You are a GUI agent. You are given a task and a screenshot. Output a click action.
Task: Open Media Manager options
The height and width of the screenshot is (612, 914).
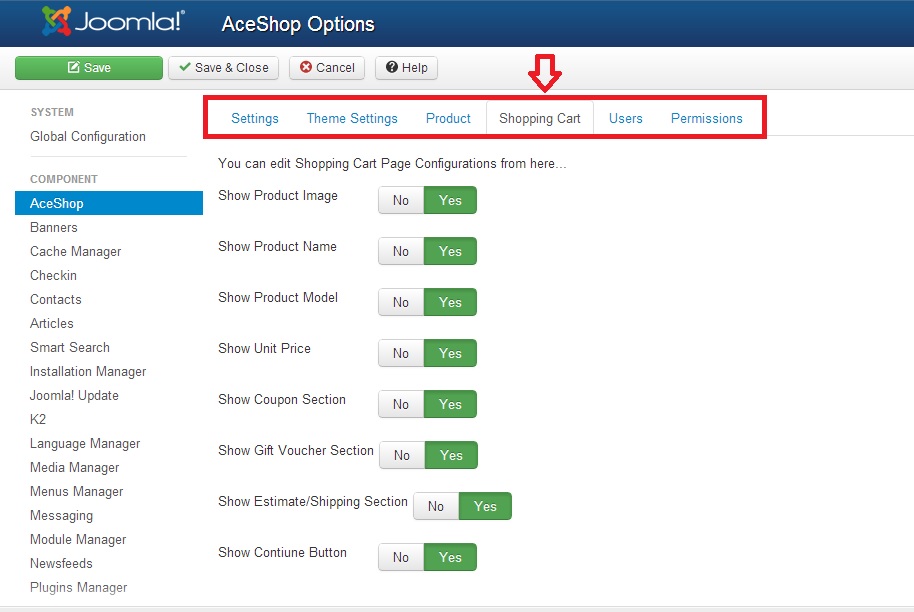(75, 467)
